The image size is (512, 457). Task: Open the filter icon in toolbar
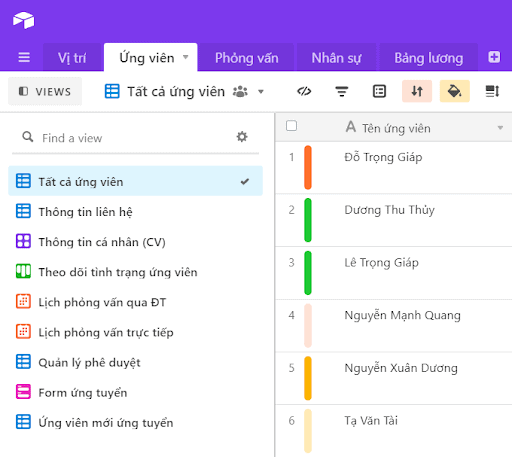[x=342, y=91]
